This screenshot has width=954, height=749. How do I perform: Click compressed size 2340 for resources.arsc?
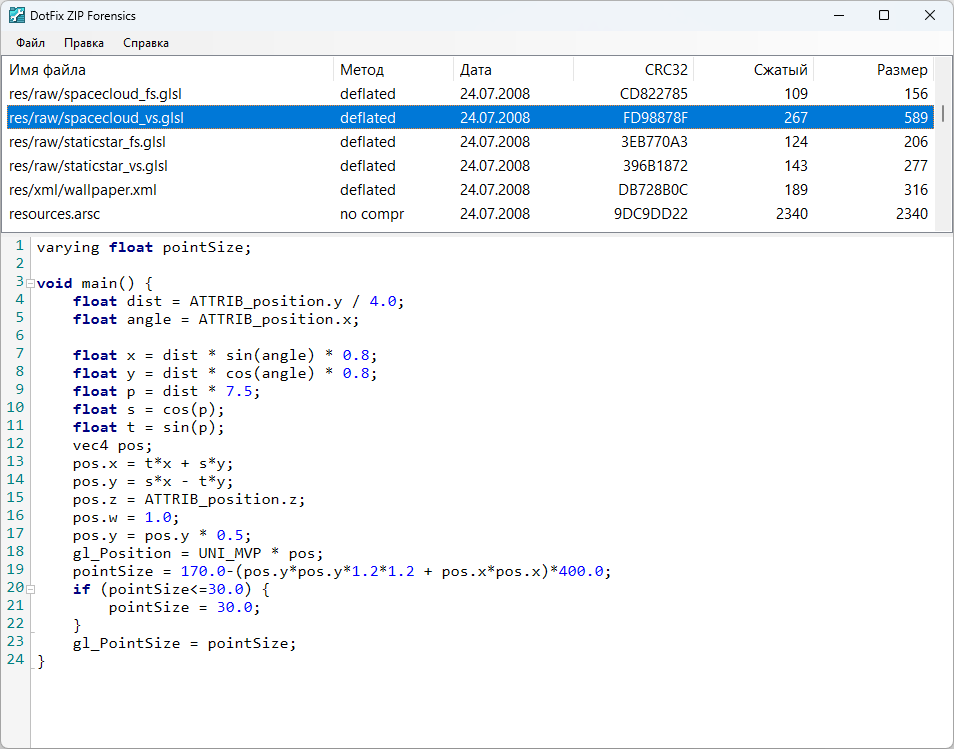pyautogui.click(x=792, y=214)
